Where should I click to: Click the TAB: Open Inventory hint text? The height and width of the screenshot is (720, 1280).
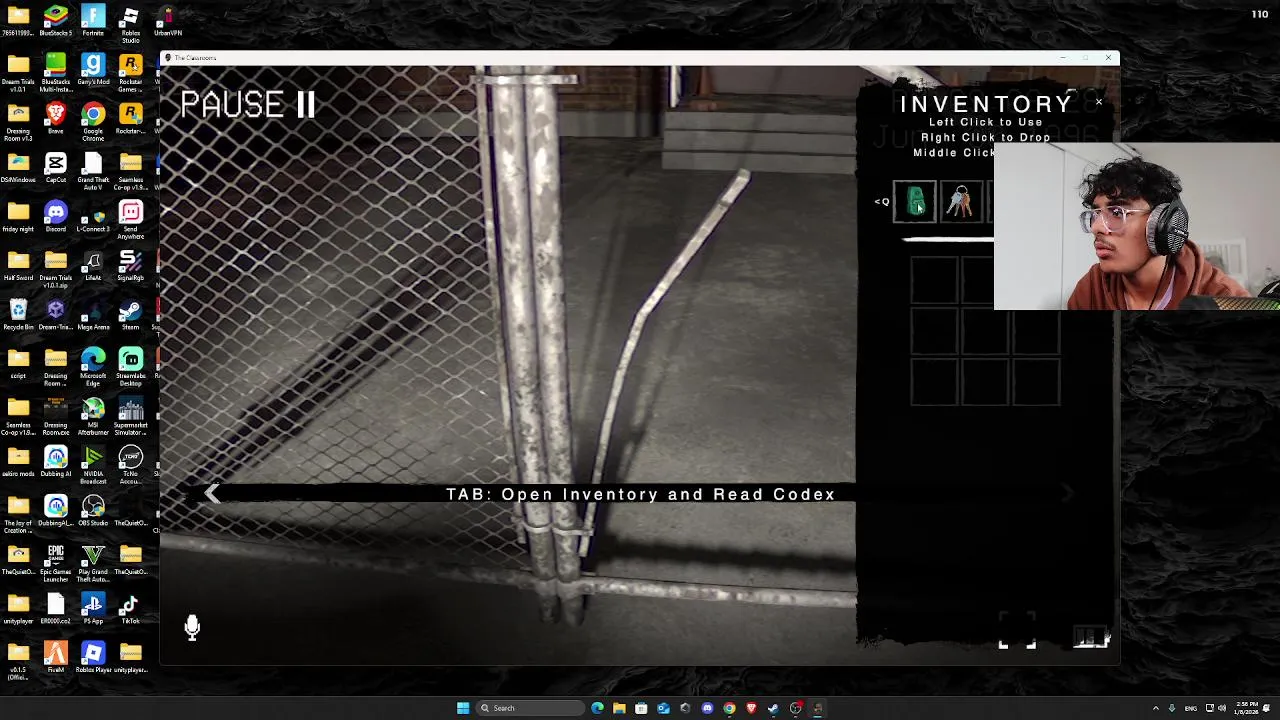pyautogui.click(x=640, y=494)
